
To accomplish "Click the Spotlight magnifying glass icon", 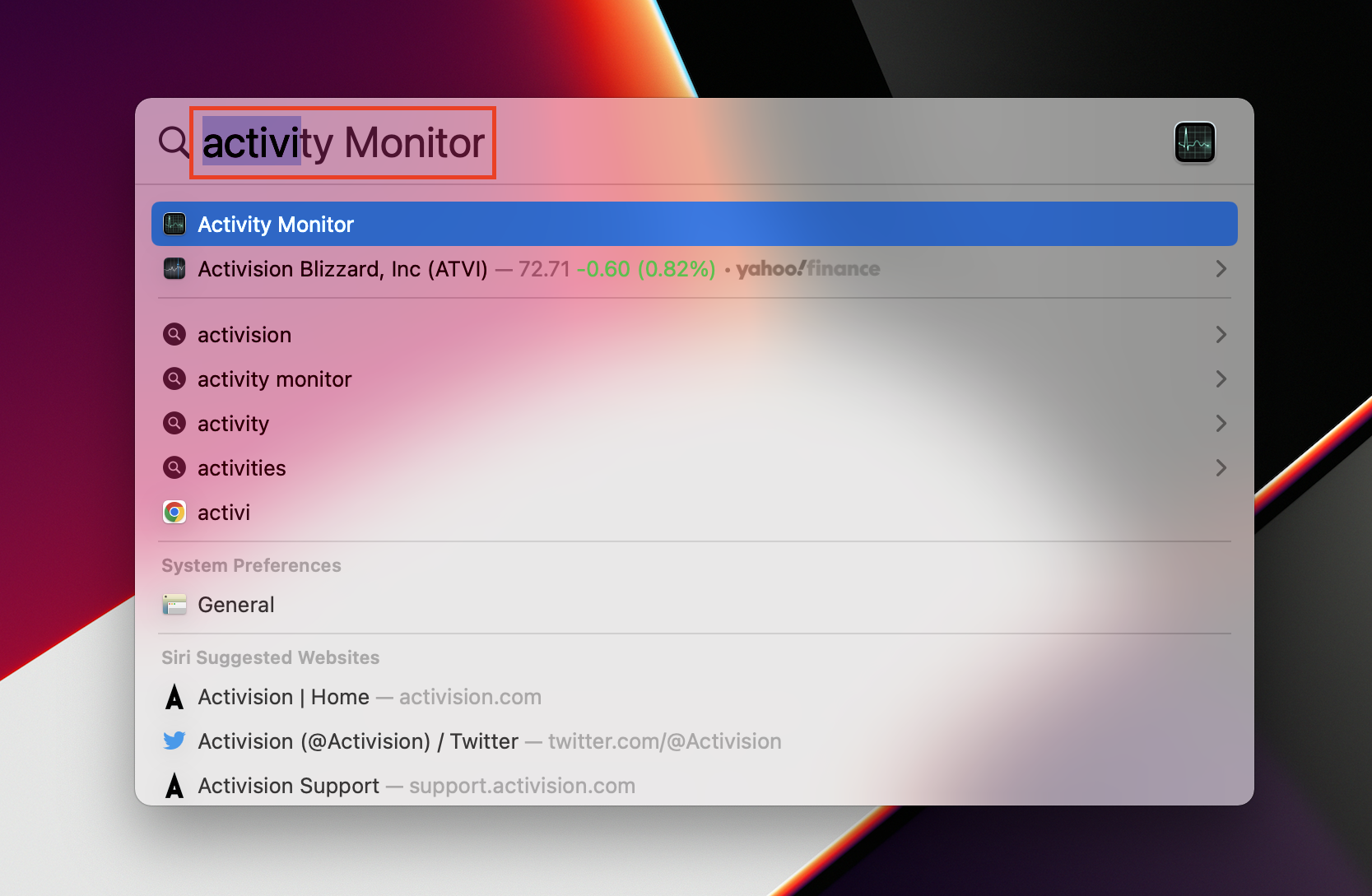I will point(174,142).
